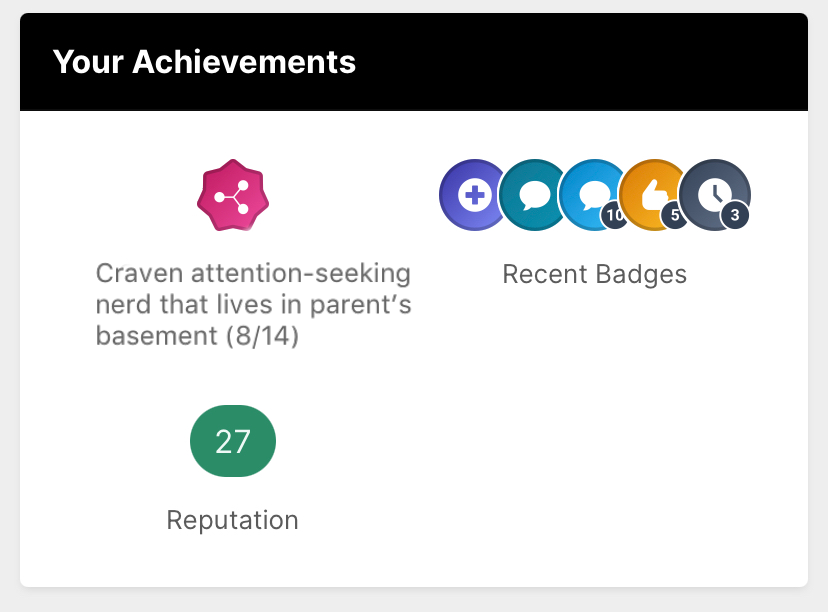The height and width of the screenshot is (612, 828).
Task: Click the "Craven attention-seeking" rank title
Action: click(253, 273)
